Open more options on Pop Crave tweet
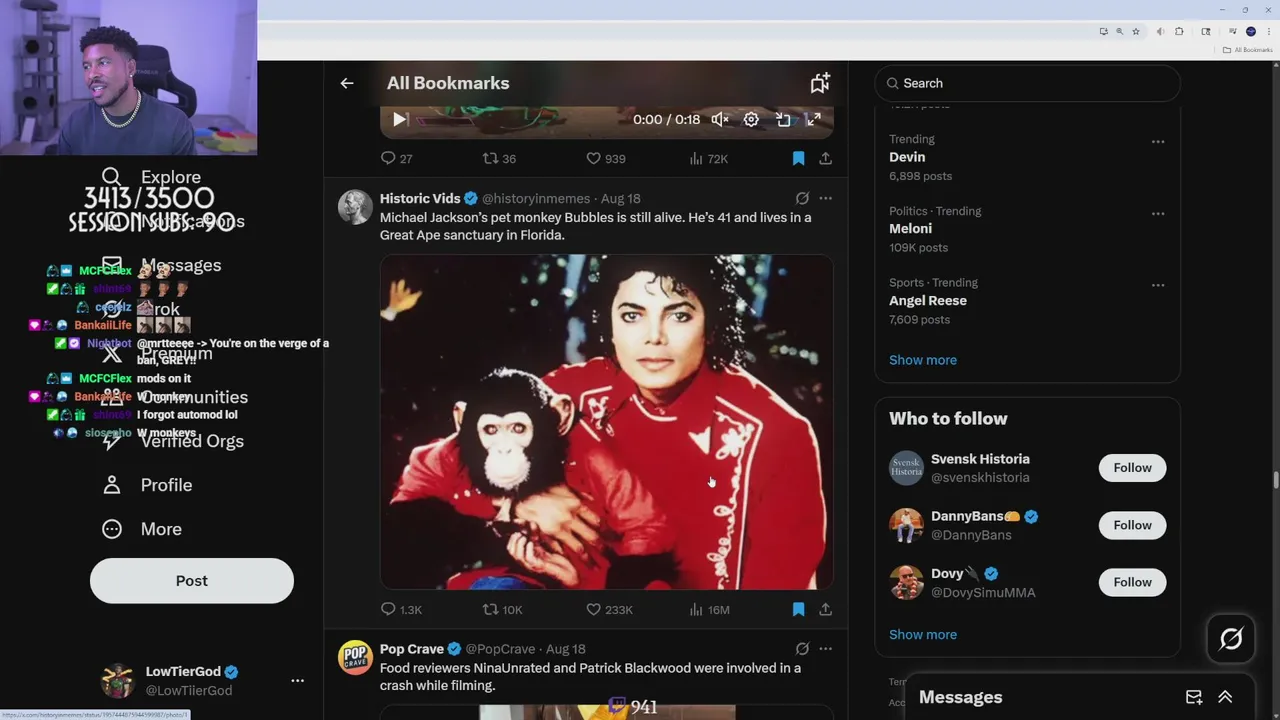Viewport: 1280px width, 720px height. pyautogui.click(x=825, y=649)
